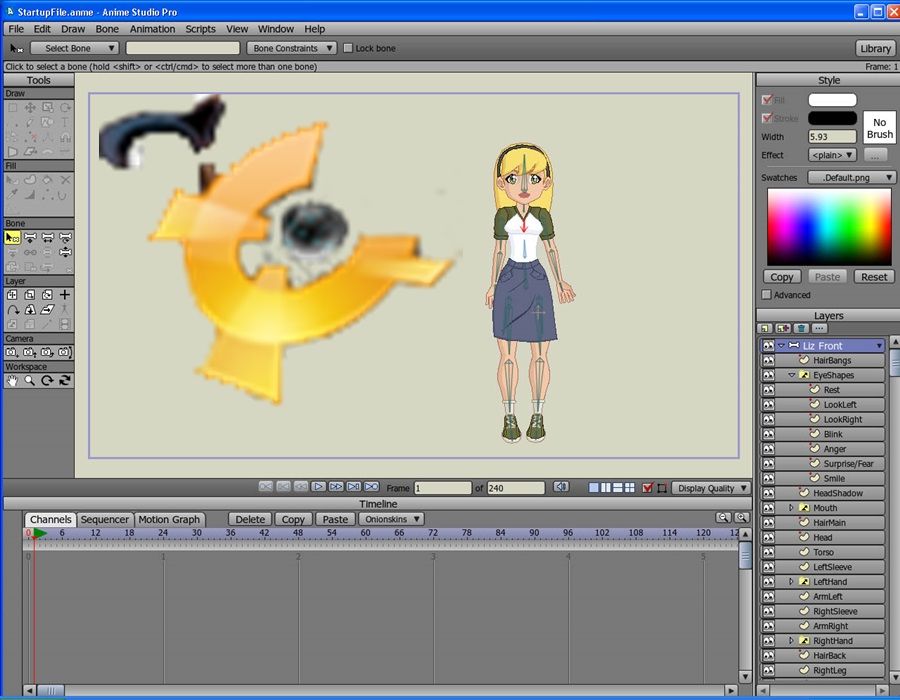Click the delete layer trash icon
900x700 pixels.
click(801, 328)
